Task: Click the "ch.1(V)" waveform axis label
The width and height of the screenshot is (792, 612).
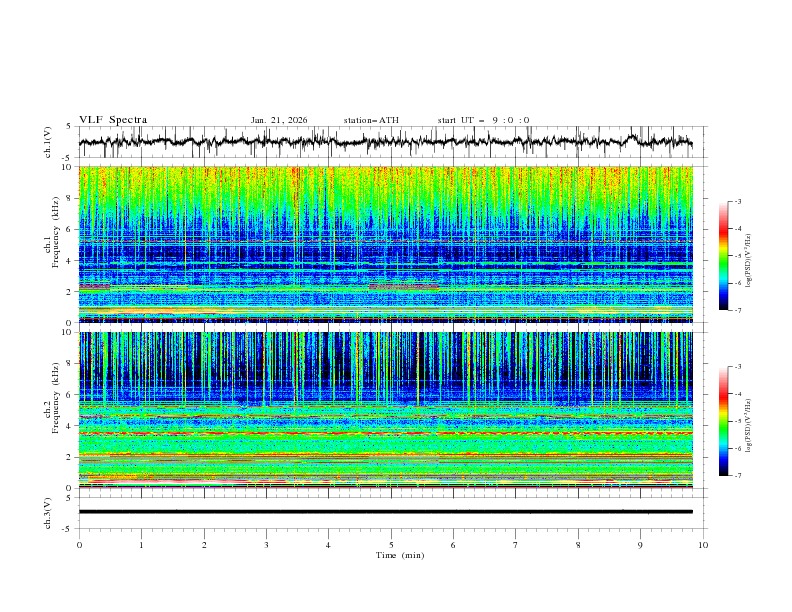Action: (x=48, y=142)
